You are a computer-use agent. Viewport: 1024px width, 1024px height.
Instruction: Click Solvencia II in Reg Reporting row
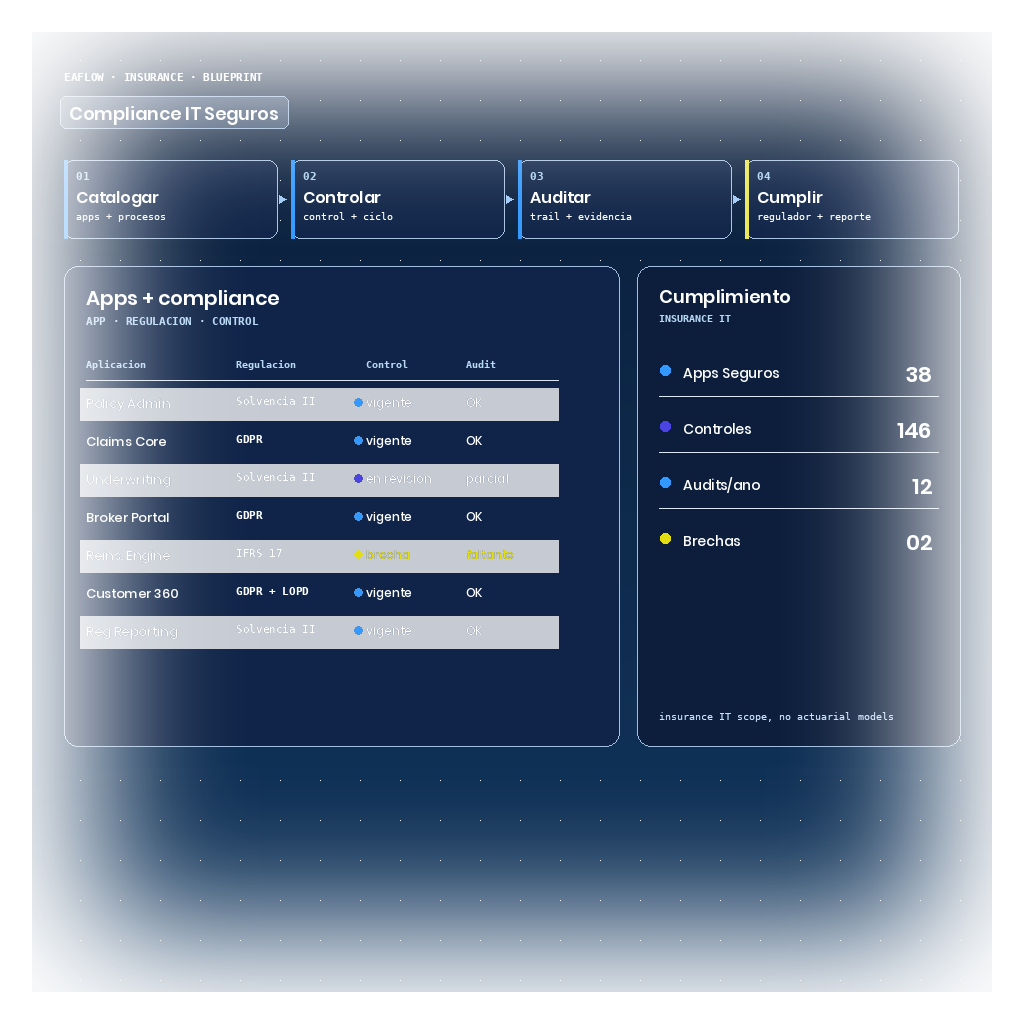click(x=275, y=629)
